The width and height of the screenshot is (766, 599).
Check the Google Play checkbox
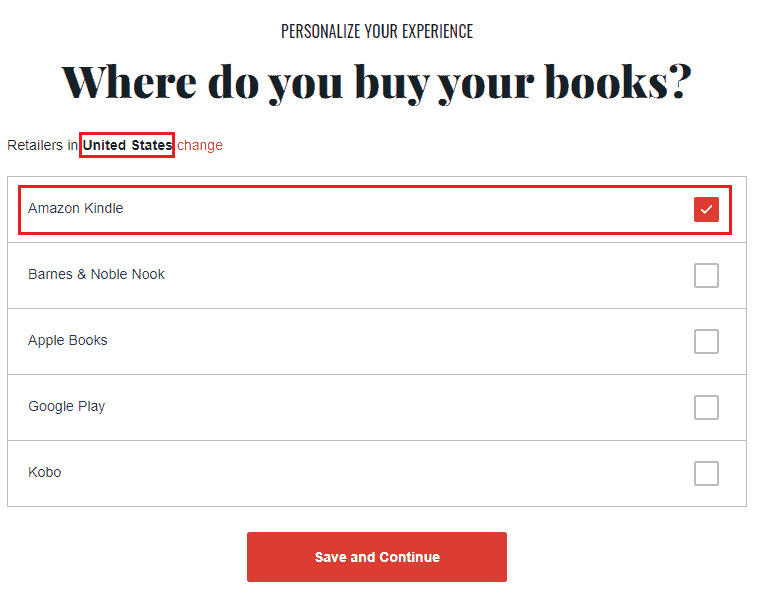(706, 407)
